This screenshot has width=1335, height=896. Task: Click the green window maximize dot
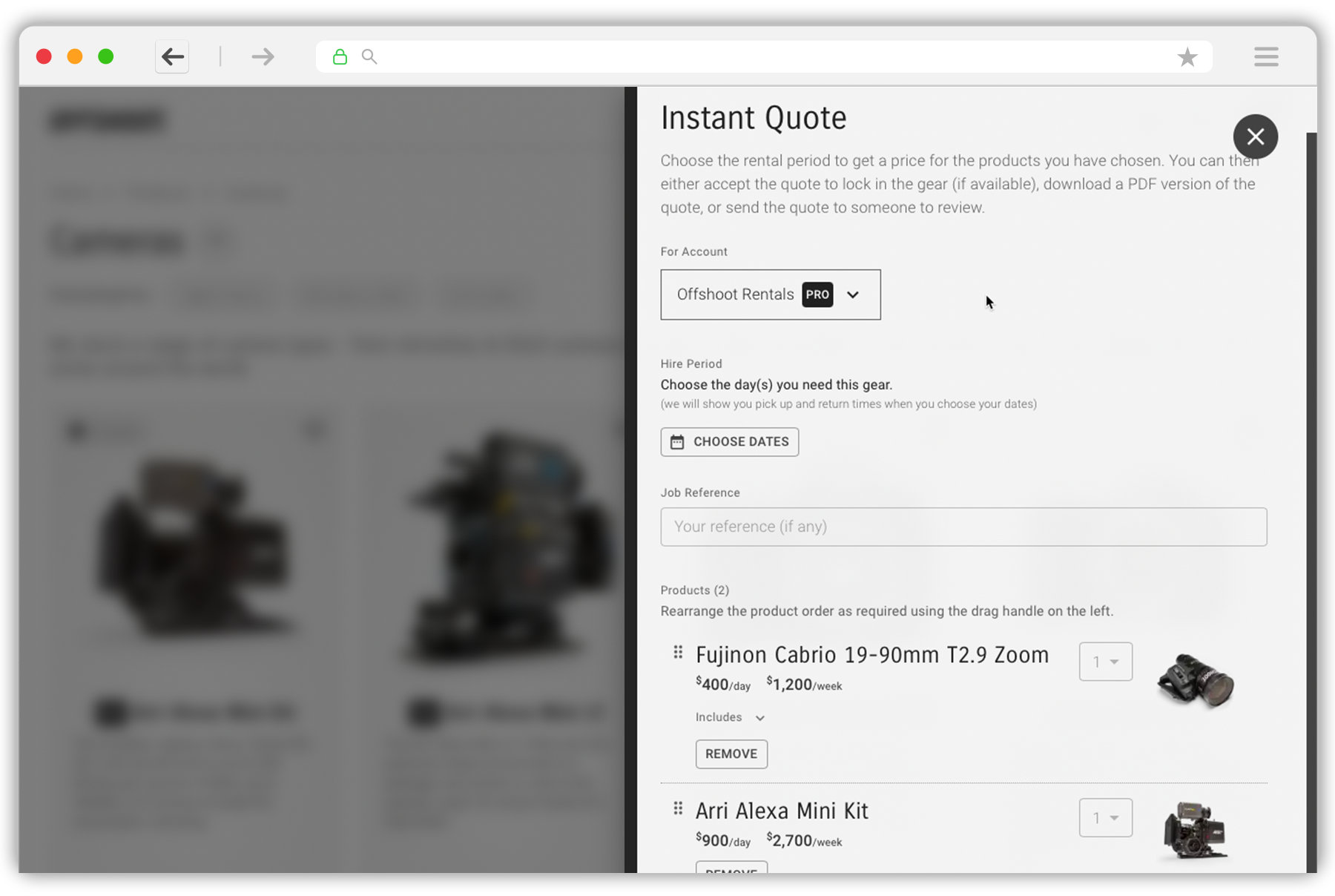[106, 56]
